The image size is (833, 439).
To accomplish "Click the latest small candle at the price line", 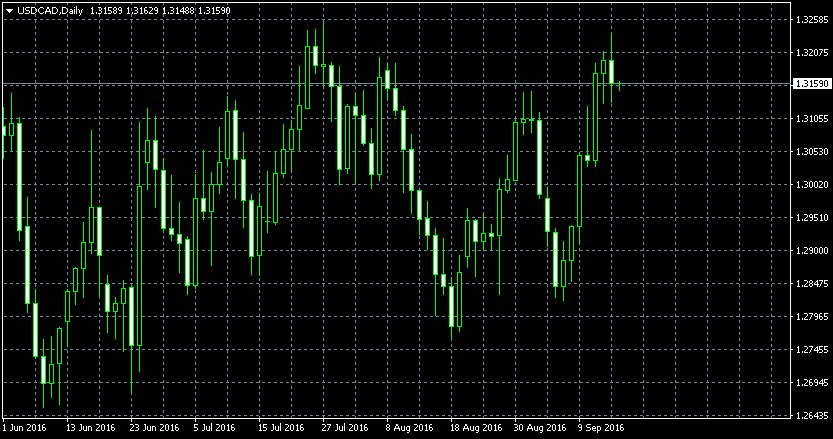I will [619, 85].
